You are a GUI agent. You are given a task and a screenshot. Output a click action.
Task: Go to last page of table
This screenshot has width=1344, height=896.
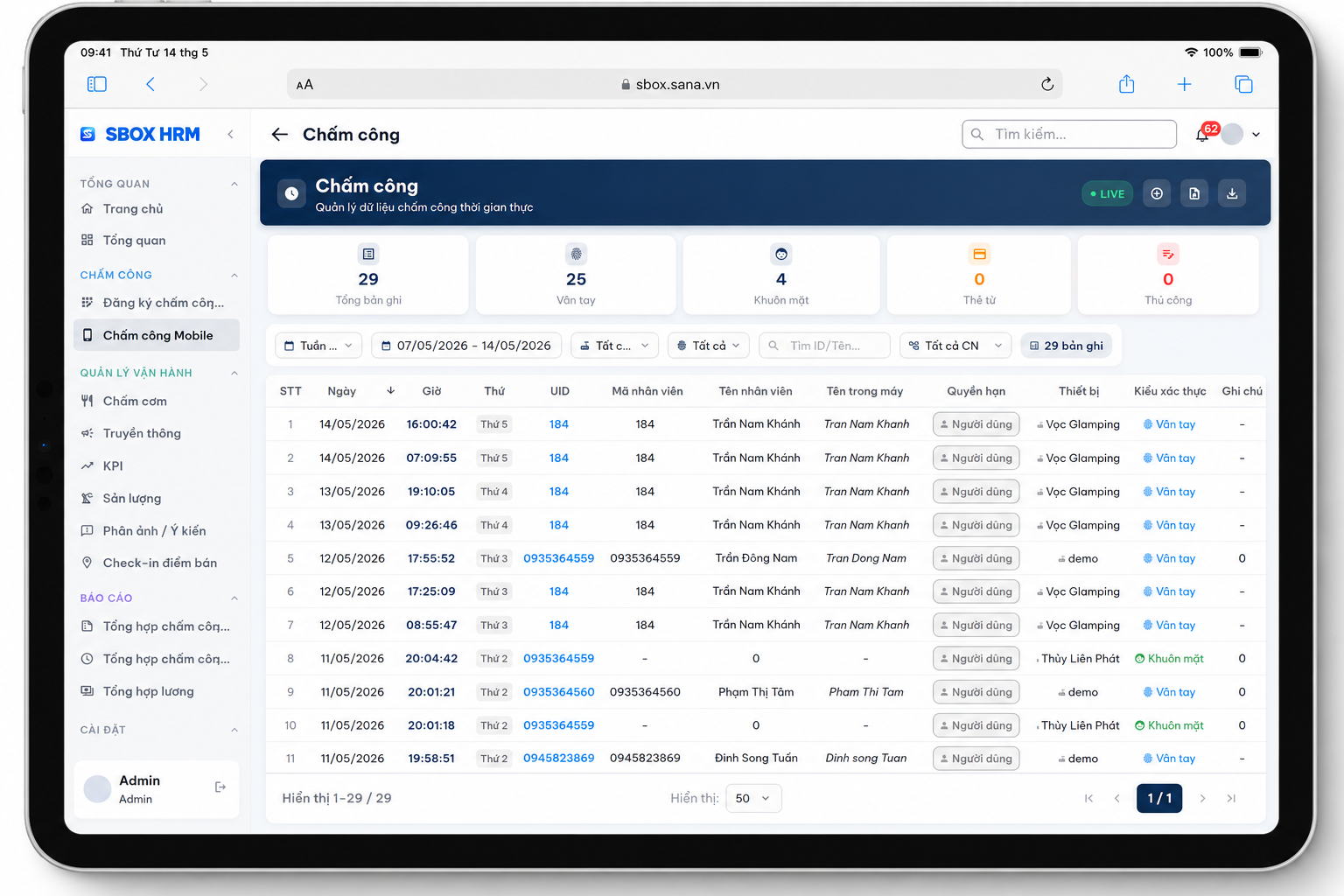[1231, 798]
